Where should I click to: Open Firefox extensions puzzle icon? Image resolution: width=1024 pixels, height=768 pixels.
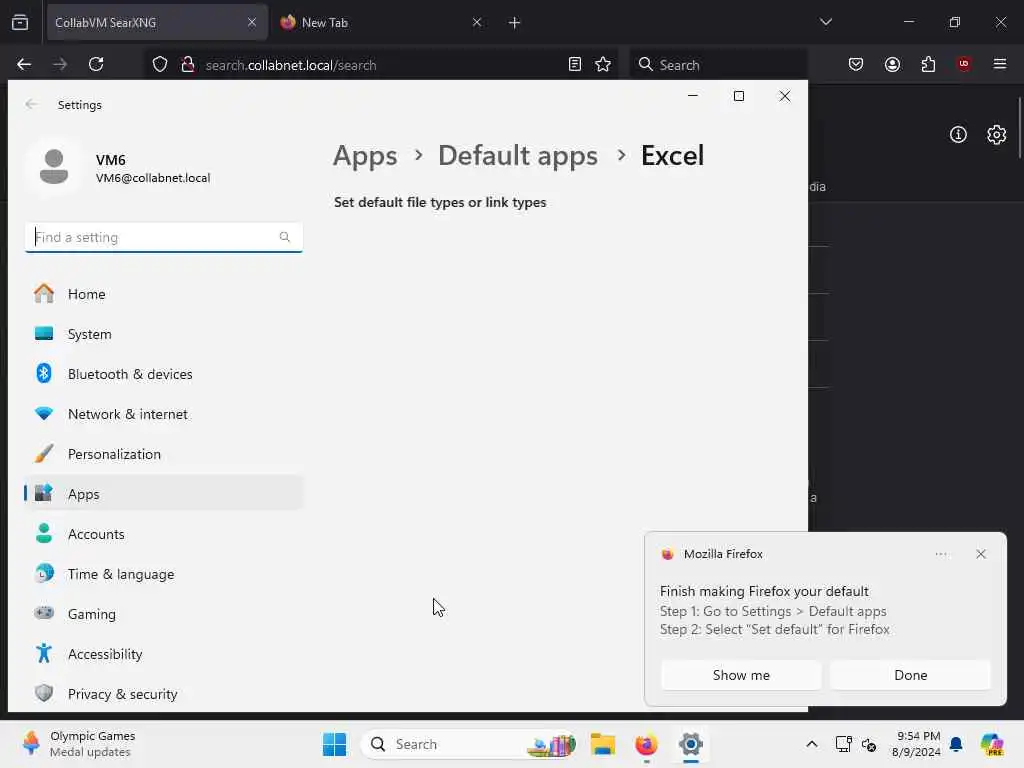(x=928, y=64)
